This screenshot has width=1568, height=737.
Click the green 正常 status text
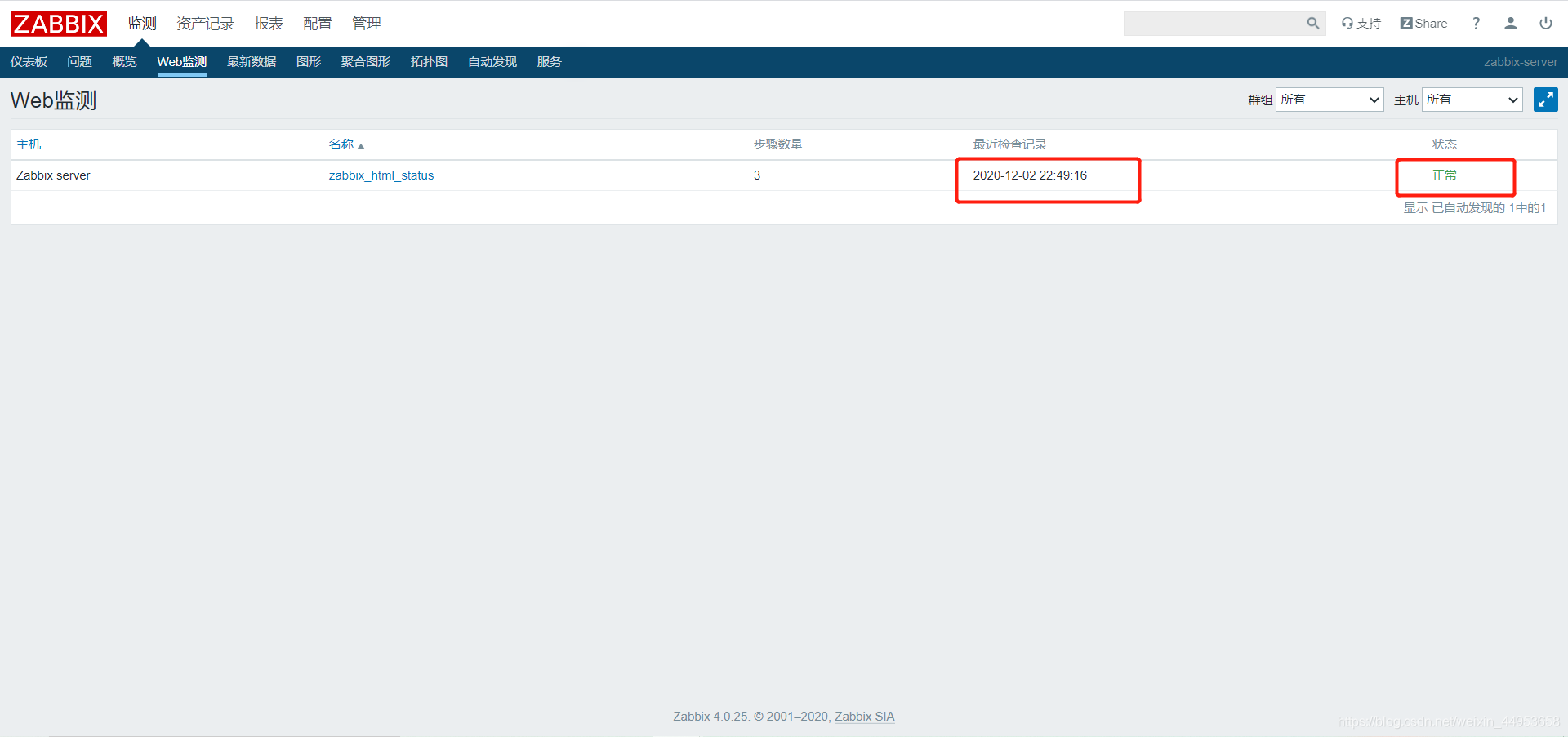tap(1445, 175)
